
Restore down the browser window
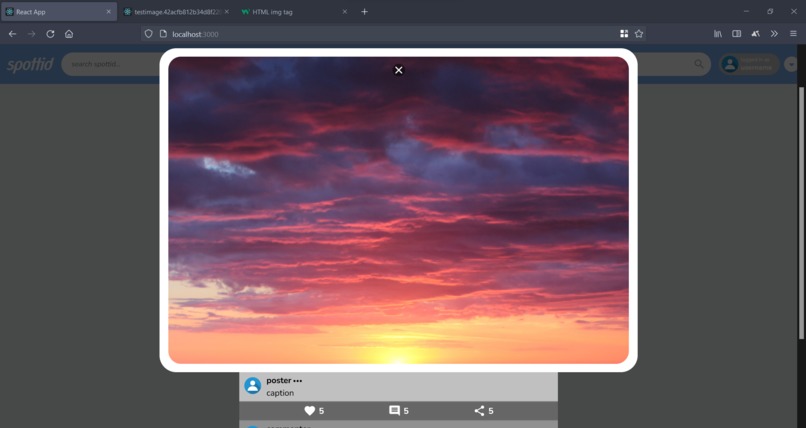[770, 11]
